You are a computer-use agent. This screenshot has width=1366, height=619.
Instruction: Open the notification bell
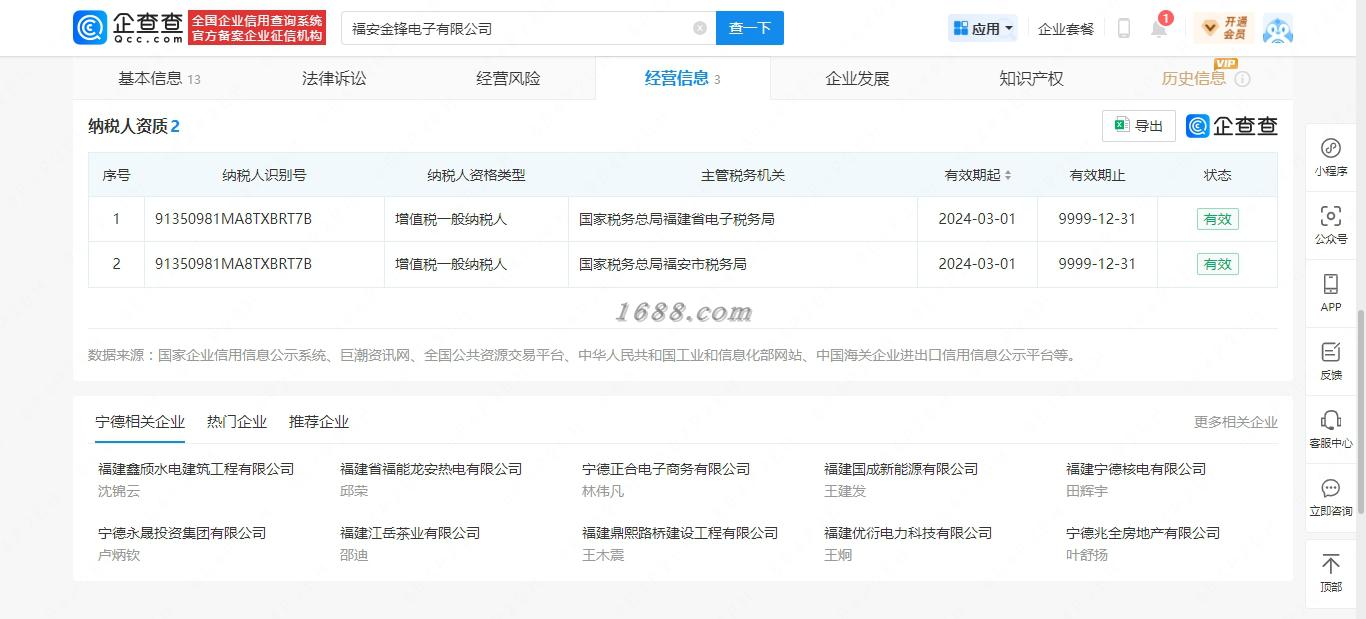pyautogui.click(x=1159, y=28)
